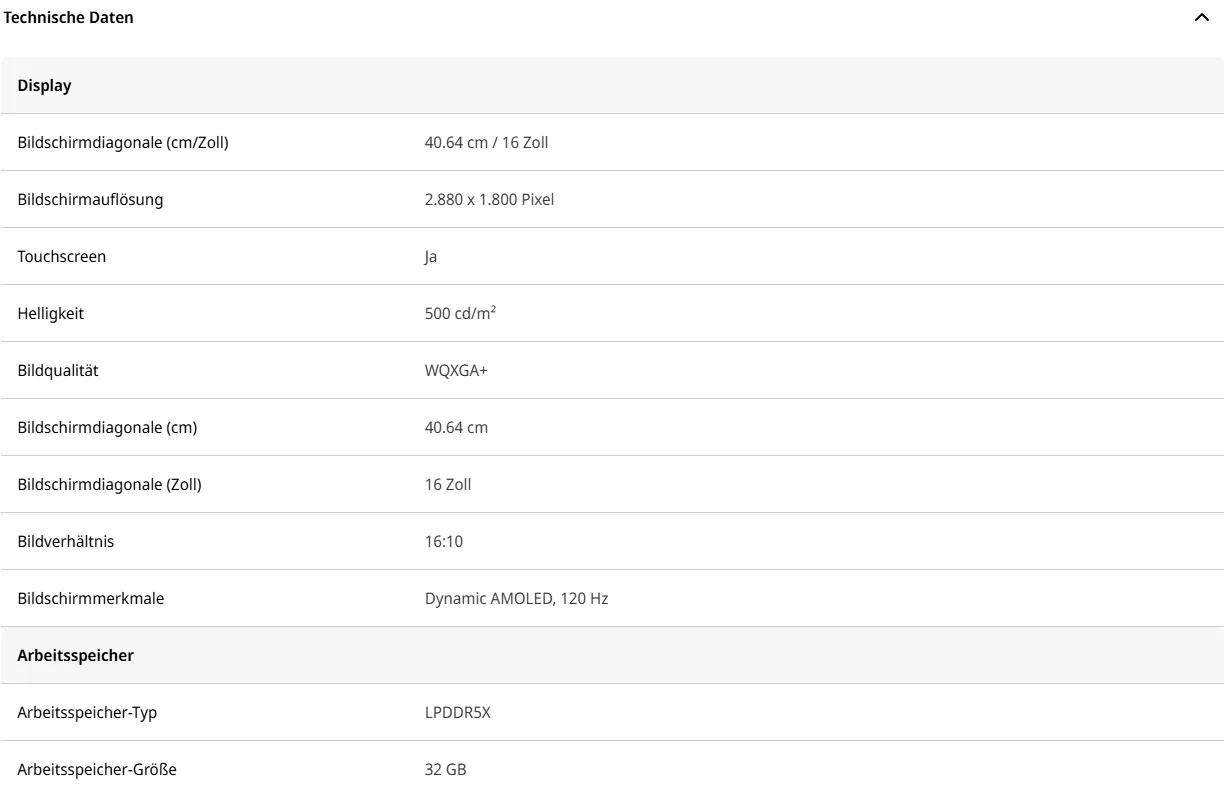Click the Touchscreen row label

click(61, 257)
